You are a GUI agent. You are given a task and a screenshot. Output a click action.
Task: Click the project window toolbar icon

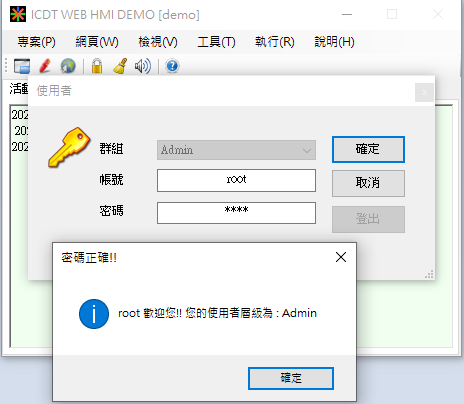pos(22,66)
